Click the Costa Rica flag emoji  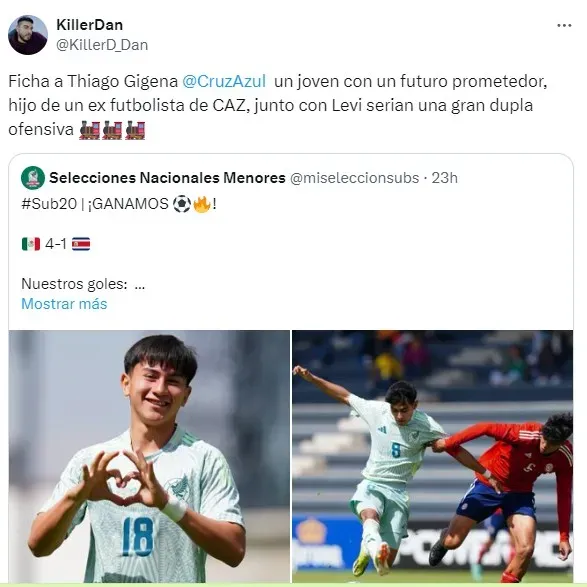pyautogui.click(x=81, y=244)
